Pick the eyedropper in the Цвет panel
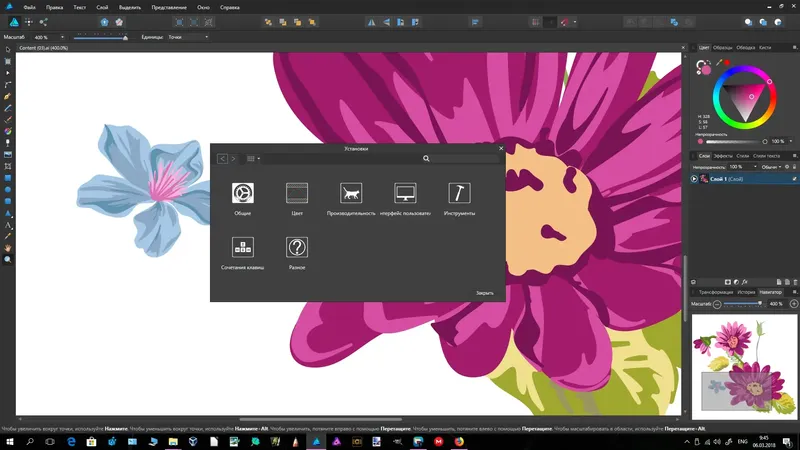 719,63
